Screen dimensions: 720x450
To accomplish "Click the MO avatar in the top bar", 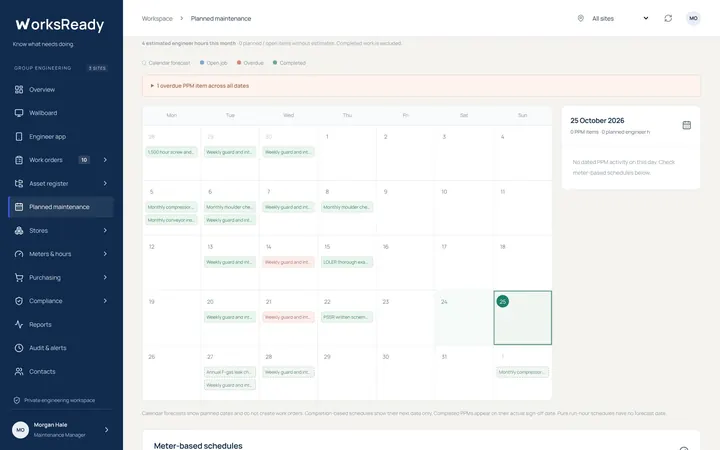I will click(693, 18).
